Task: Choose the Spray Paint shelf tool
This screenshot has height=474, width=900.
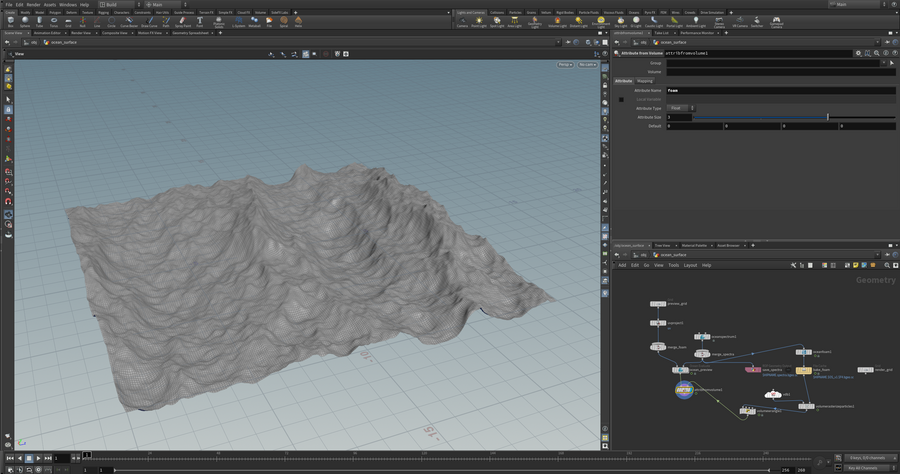Action: pos(184,20)
